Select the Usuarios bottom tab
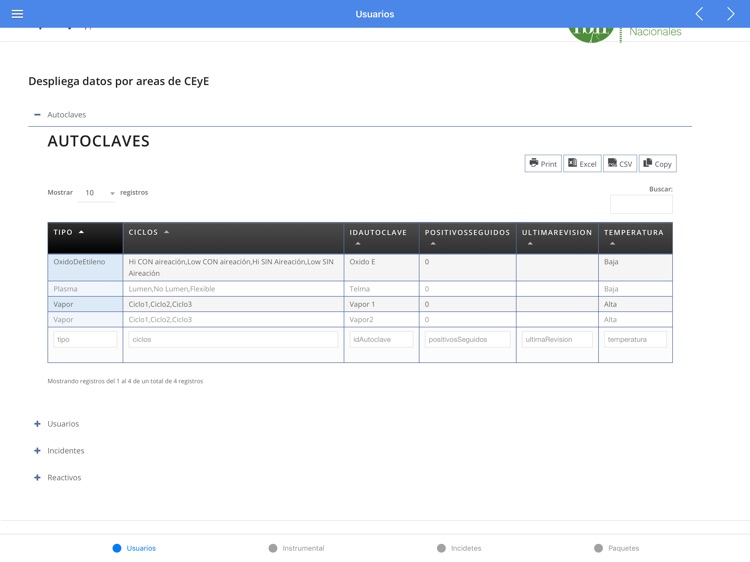 134,548
